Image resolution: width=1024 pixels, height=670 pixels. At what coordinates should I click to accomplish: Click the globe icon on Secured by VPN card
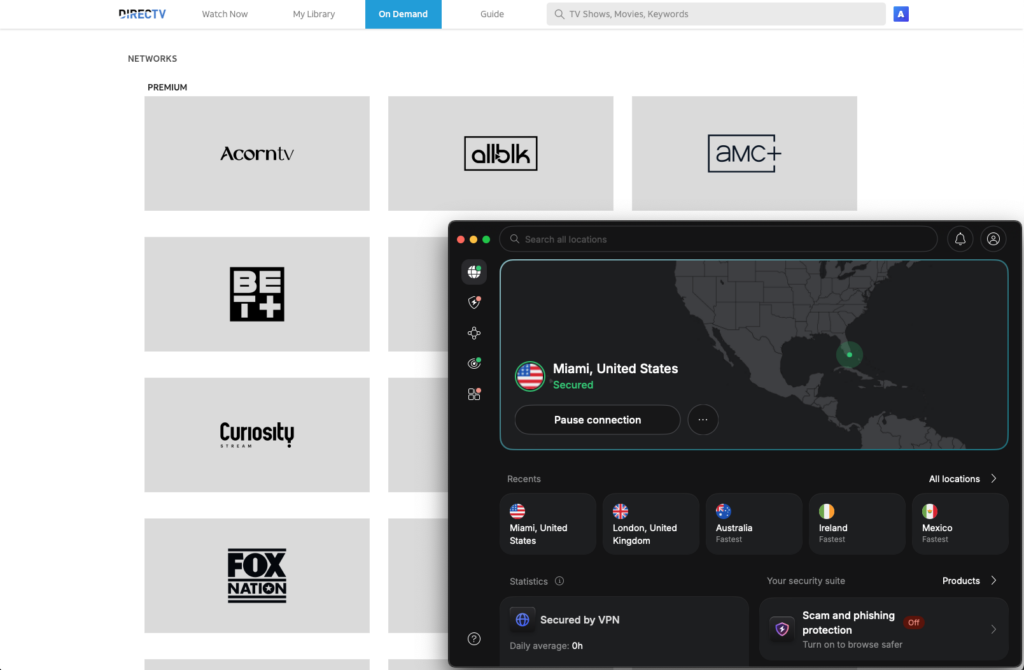[522, 620]
